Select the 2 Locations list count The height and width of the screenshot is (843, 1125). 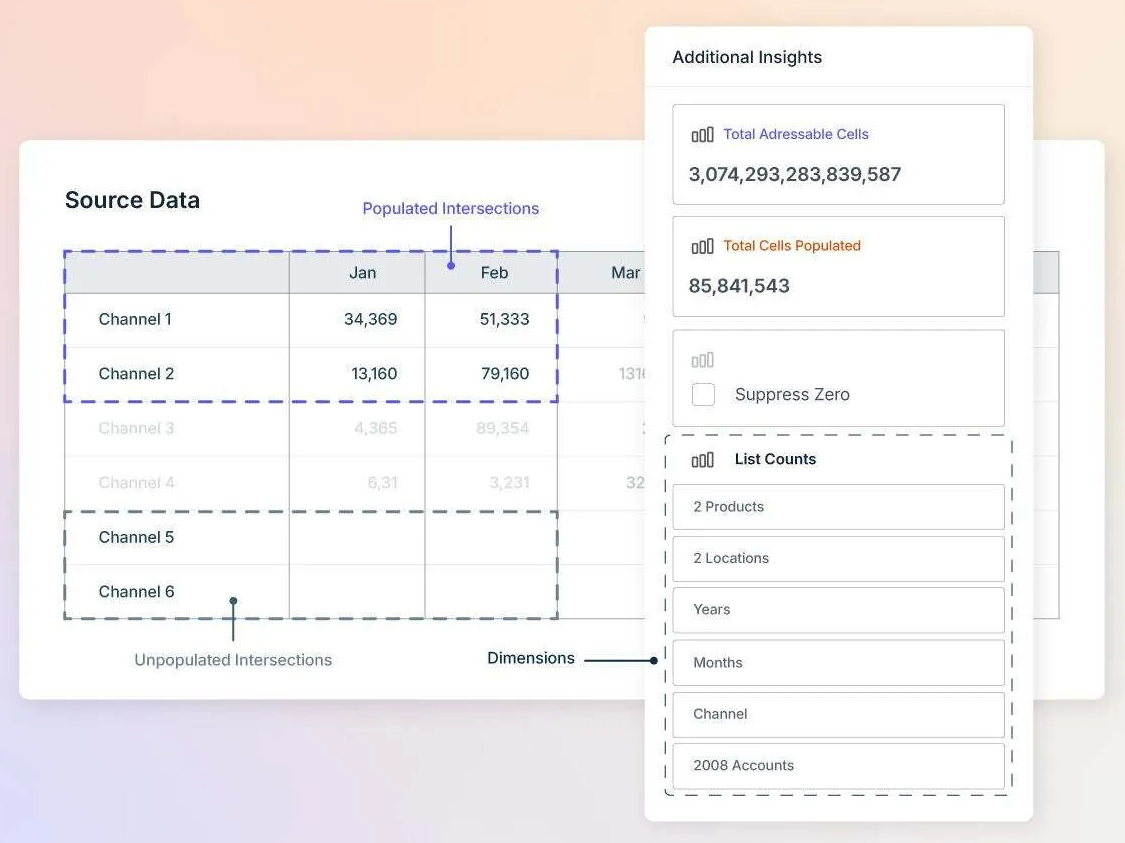838,558
